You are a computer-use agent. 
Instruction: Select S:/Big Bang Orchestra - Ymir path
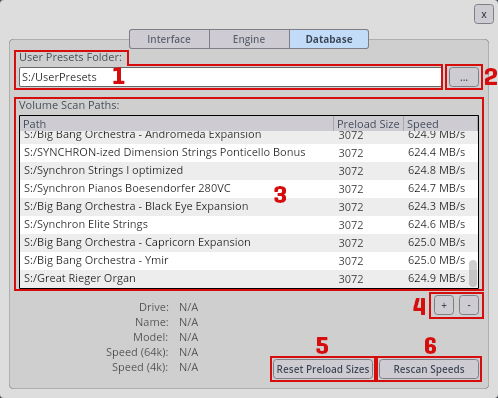coord(248,261)
